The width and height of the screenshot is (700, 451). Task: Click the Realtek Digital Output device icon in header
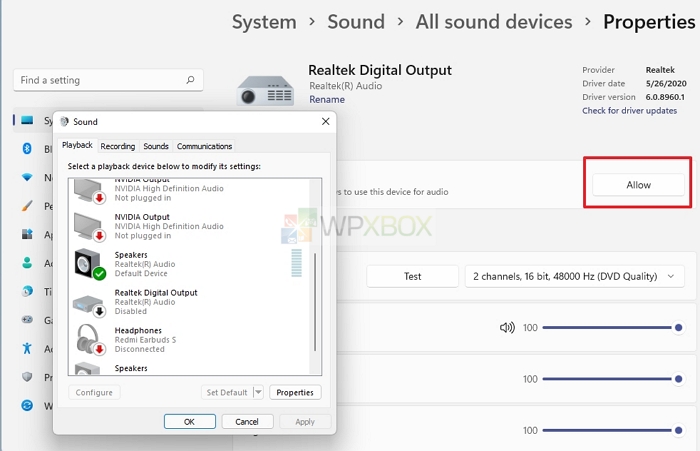click(265, 91)
